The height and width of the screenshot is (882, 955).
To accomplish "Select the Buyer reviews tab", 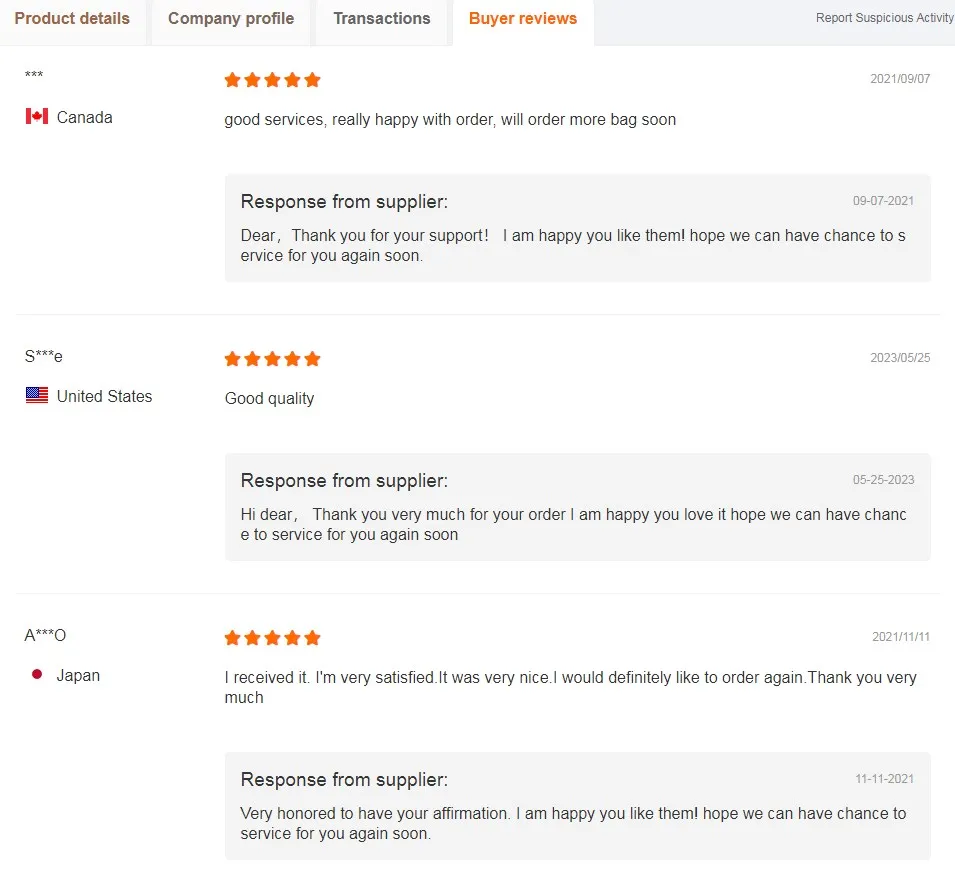I will pos(523,18).
